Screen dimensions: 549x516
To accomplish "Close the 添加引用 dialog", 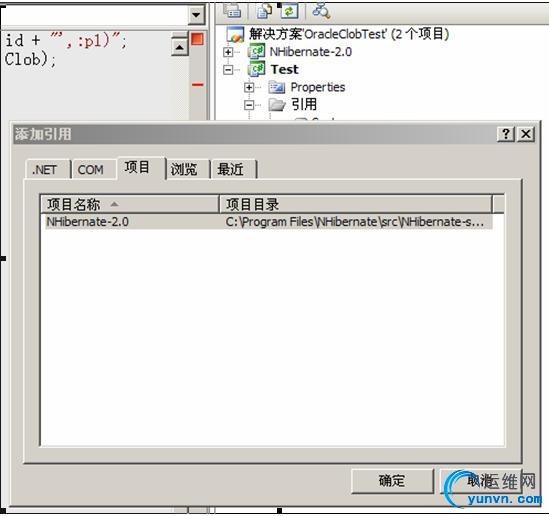I will pos(526,134).
